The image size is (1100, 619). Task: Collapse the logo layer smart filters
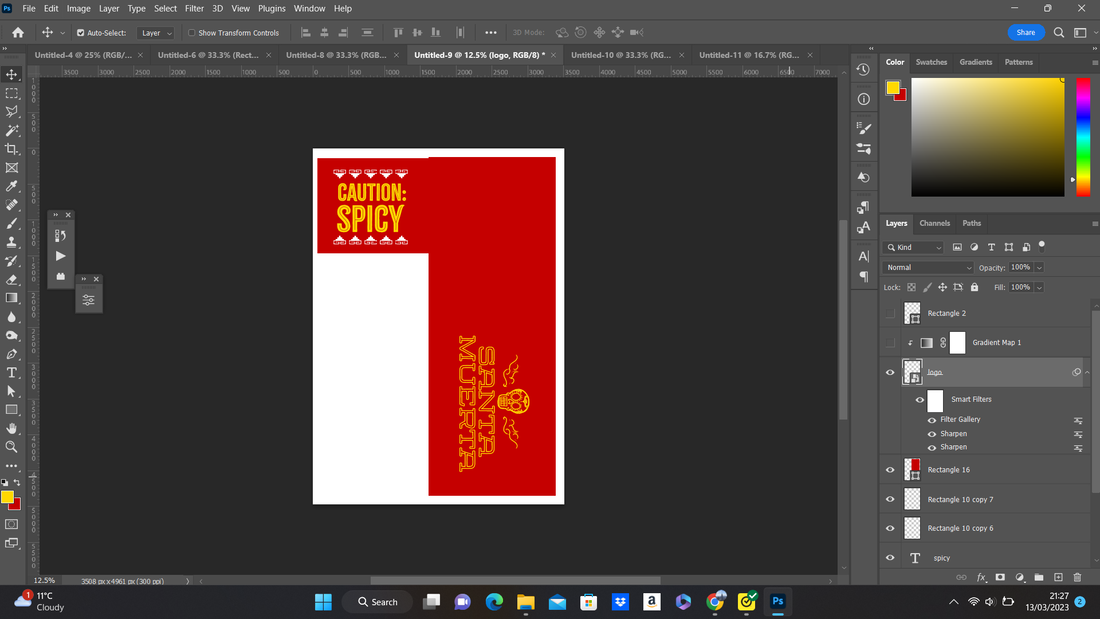click(x=1087, y=372)
